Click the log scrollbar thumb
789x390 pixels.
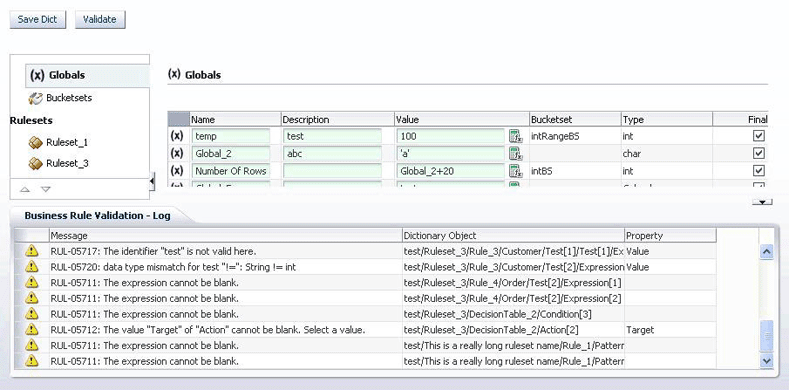coord(766,336)
